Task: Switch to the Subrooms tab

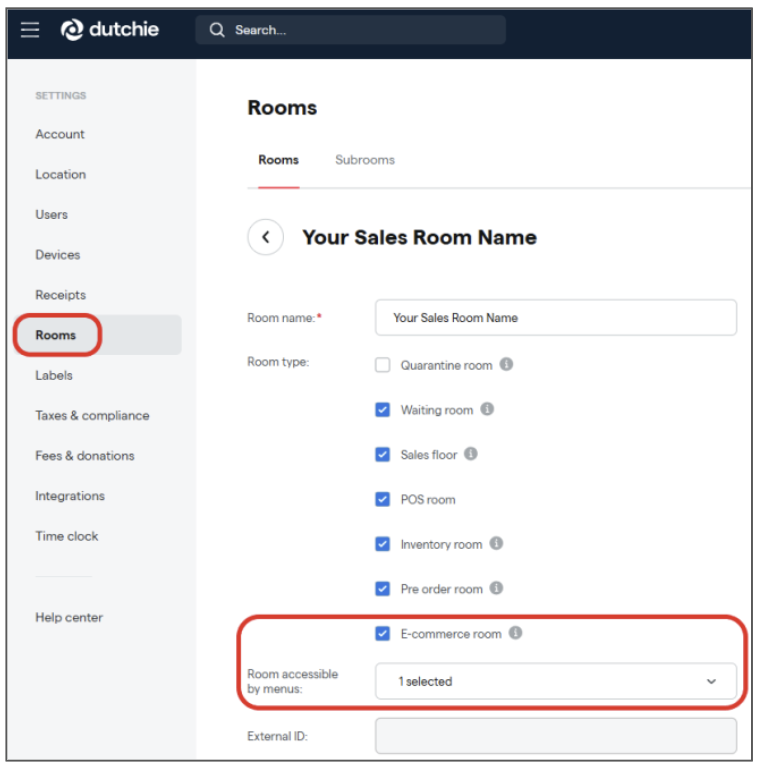Action: [x=365, y=160]
